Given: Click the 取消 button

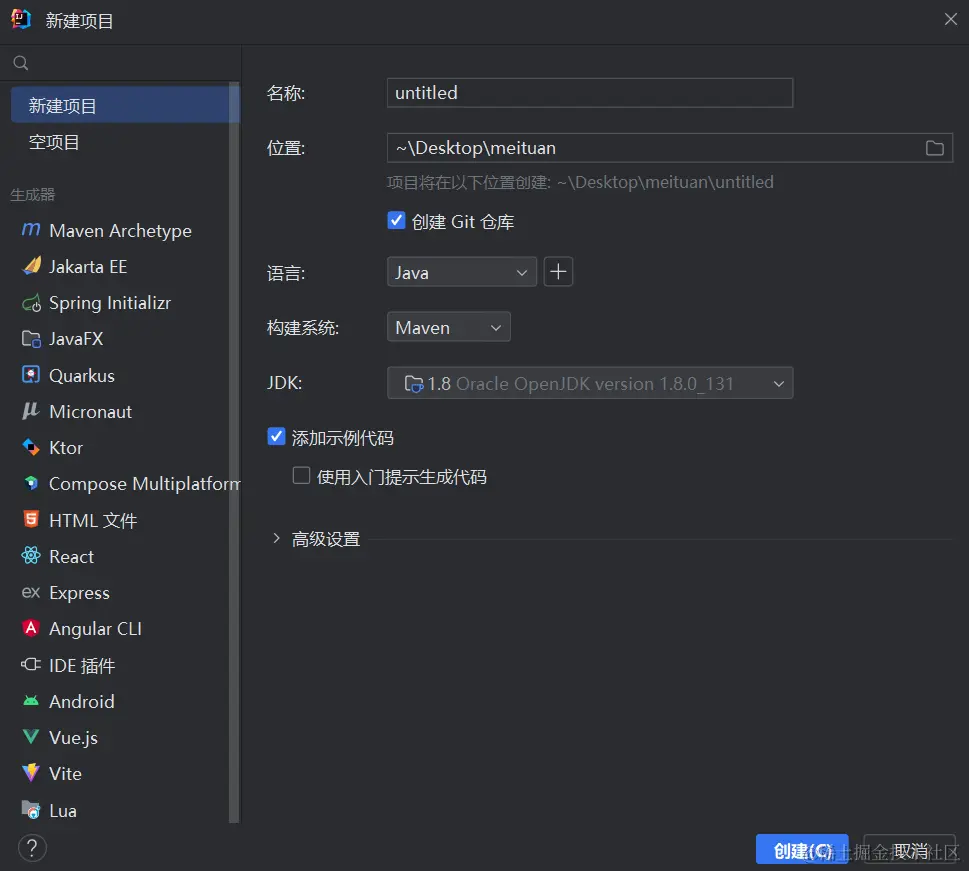Looking at the screenshot, I should point(910,850).
